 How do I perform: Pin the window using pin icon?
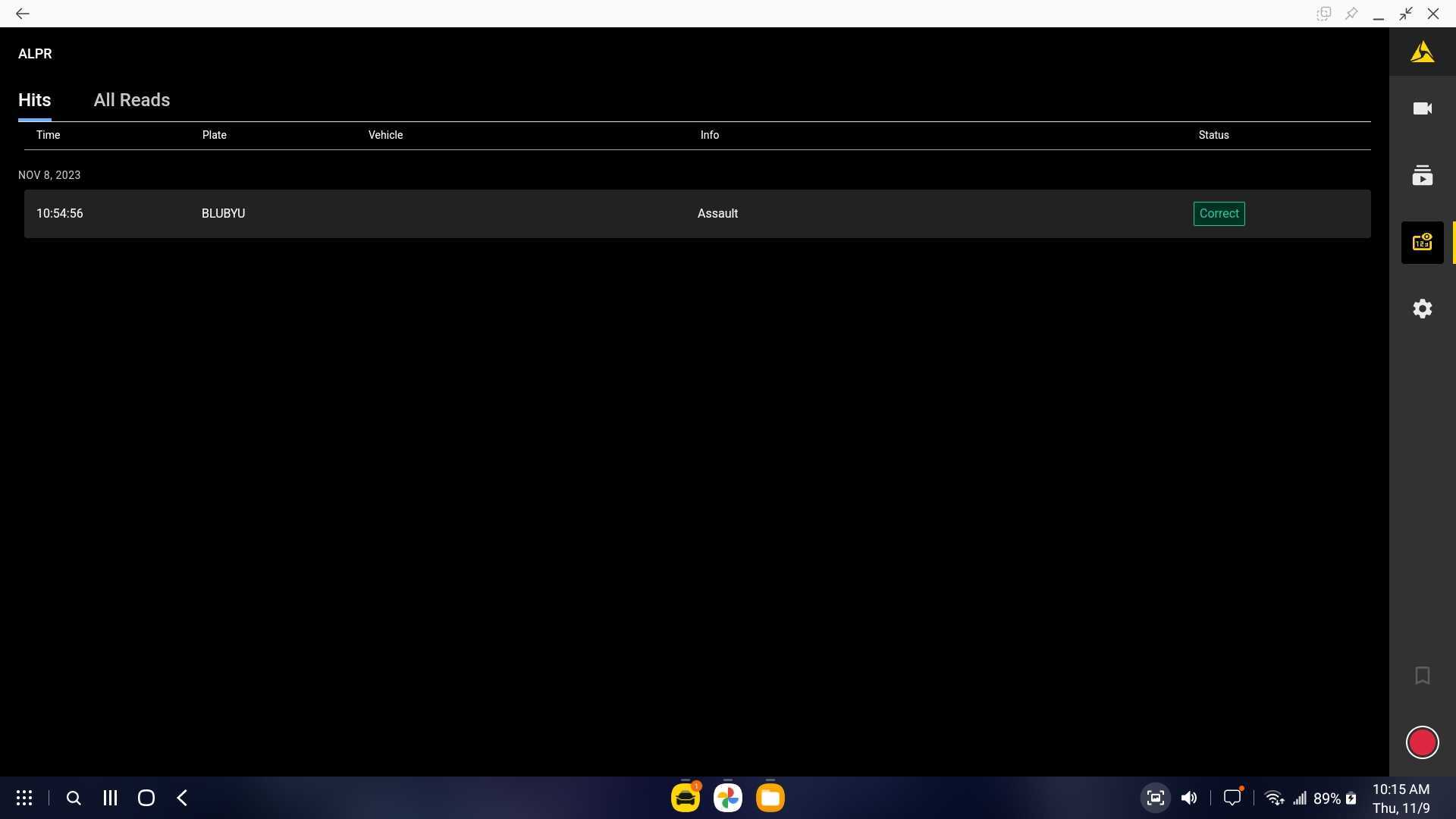(x=1351, y=14)
